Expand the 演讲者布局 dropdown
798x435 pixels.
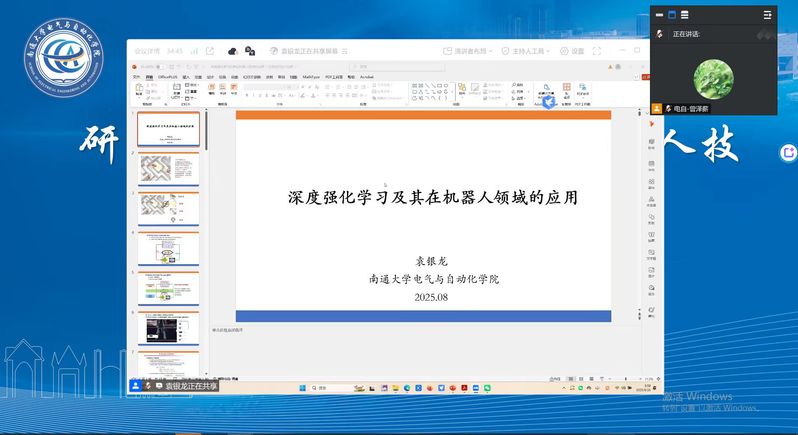[x=474, y=51]
